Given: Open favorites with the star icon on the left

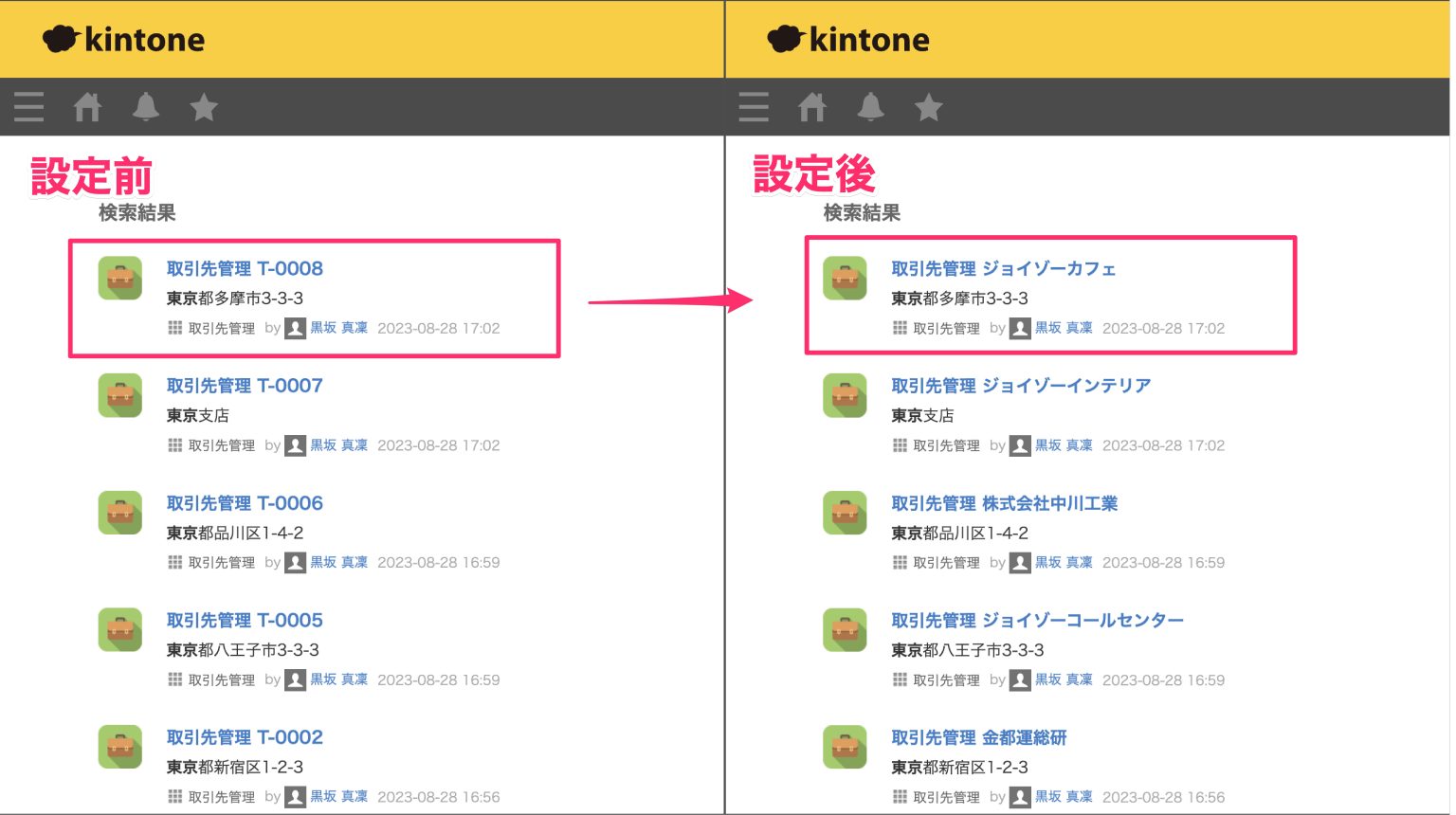Looking at the screenshot, I should tap(204, 106).
